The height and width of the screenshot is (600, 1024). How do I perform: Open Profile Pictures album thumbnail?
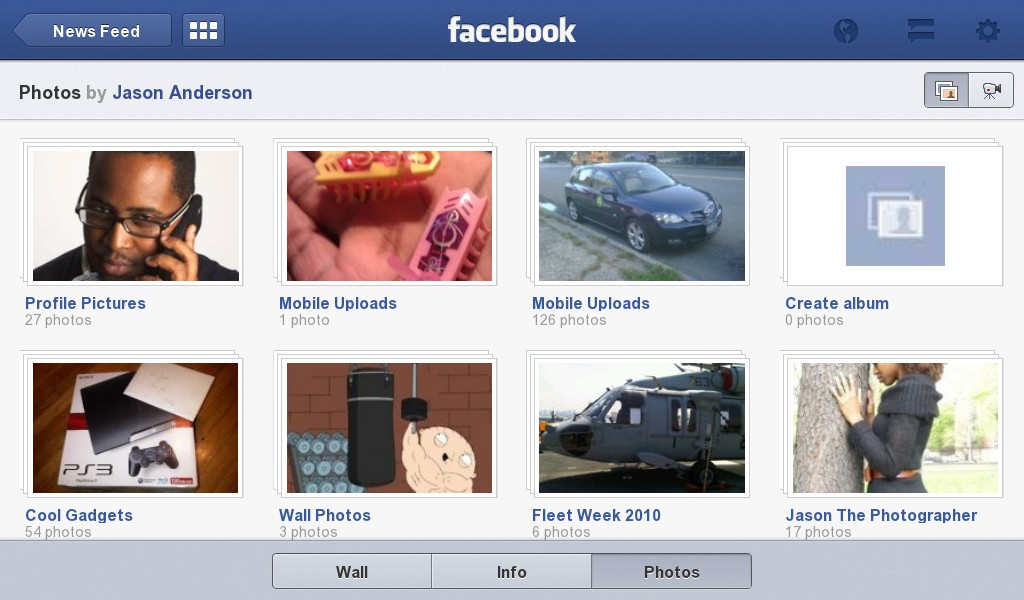coord(136,216)
